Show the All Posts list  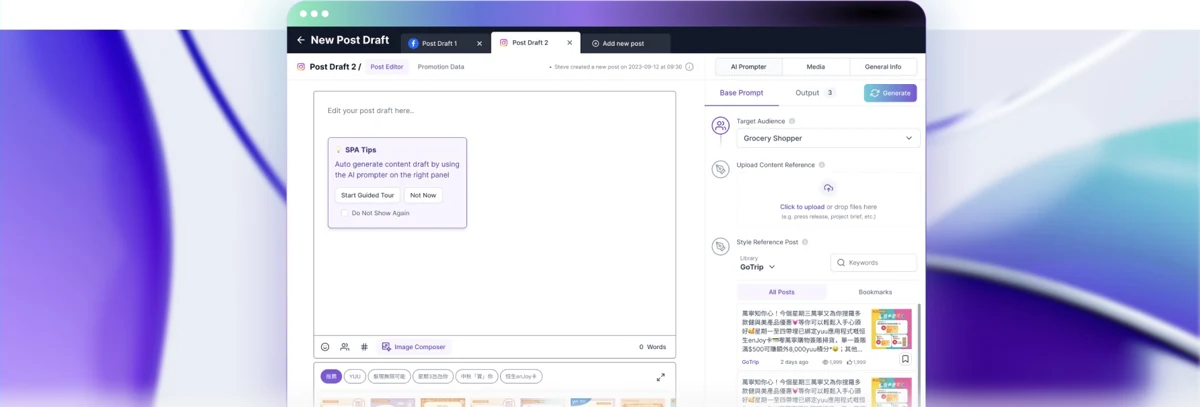[781, 292]
